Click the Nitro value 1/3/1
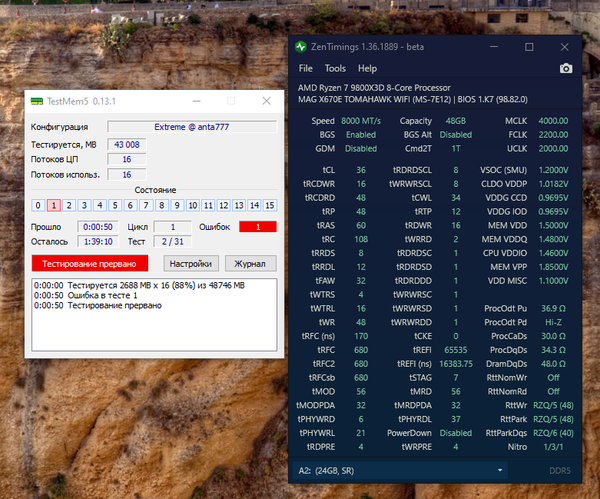 tap(553, 447)
